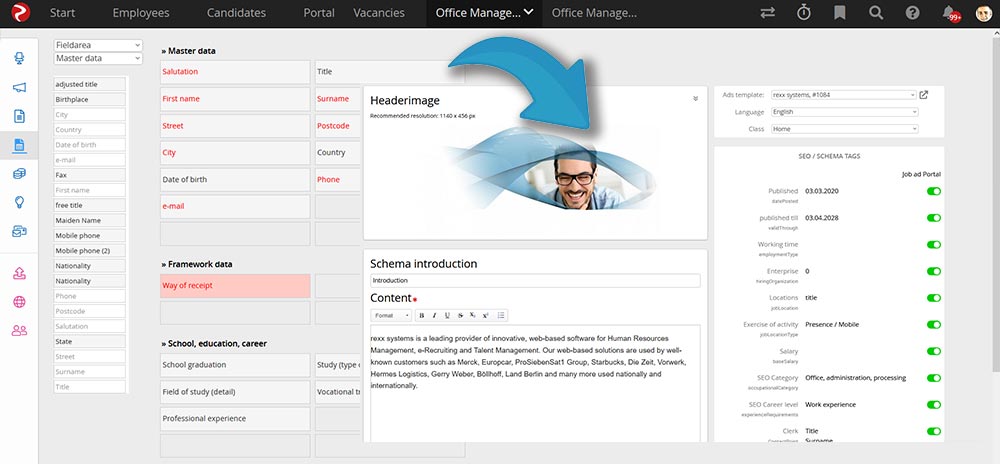Select the pink globe sidebar icon
The width and height of the screenshot is (1000, 464).
coord(19,302)
